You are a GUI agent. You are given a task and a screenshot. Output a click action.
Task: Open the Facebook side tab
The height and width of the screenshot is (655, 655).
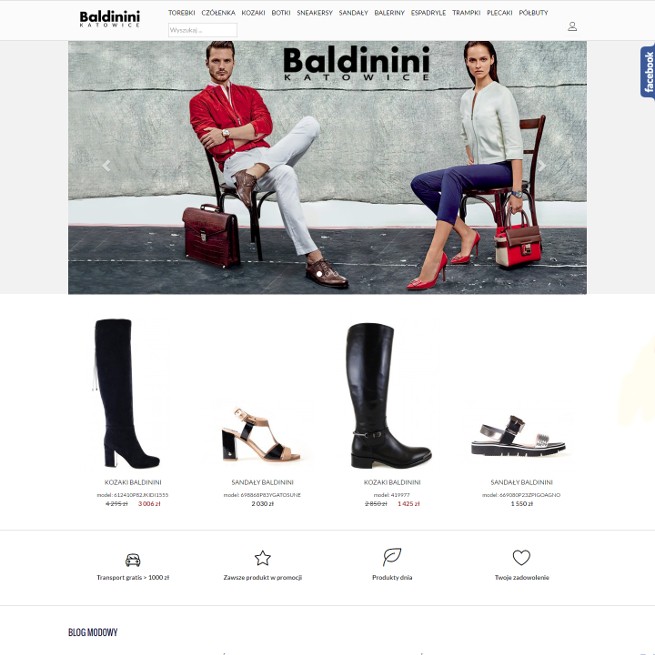tap(647, 71)
